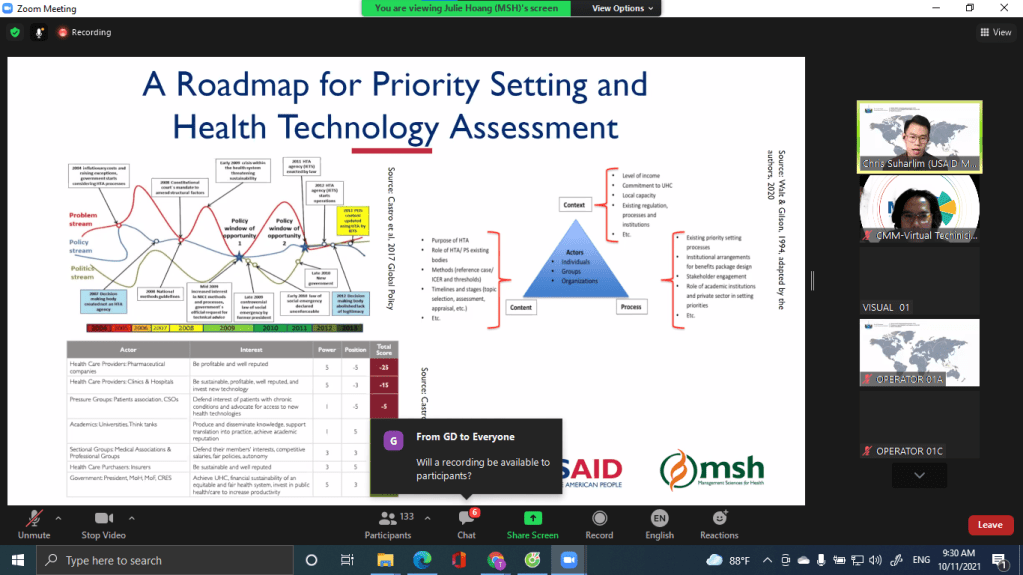Image resolution: width=1023 pixels, height=575 pixels.
Task: Open File Explorer from the taskbar
Action: coord(384,560)
